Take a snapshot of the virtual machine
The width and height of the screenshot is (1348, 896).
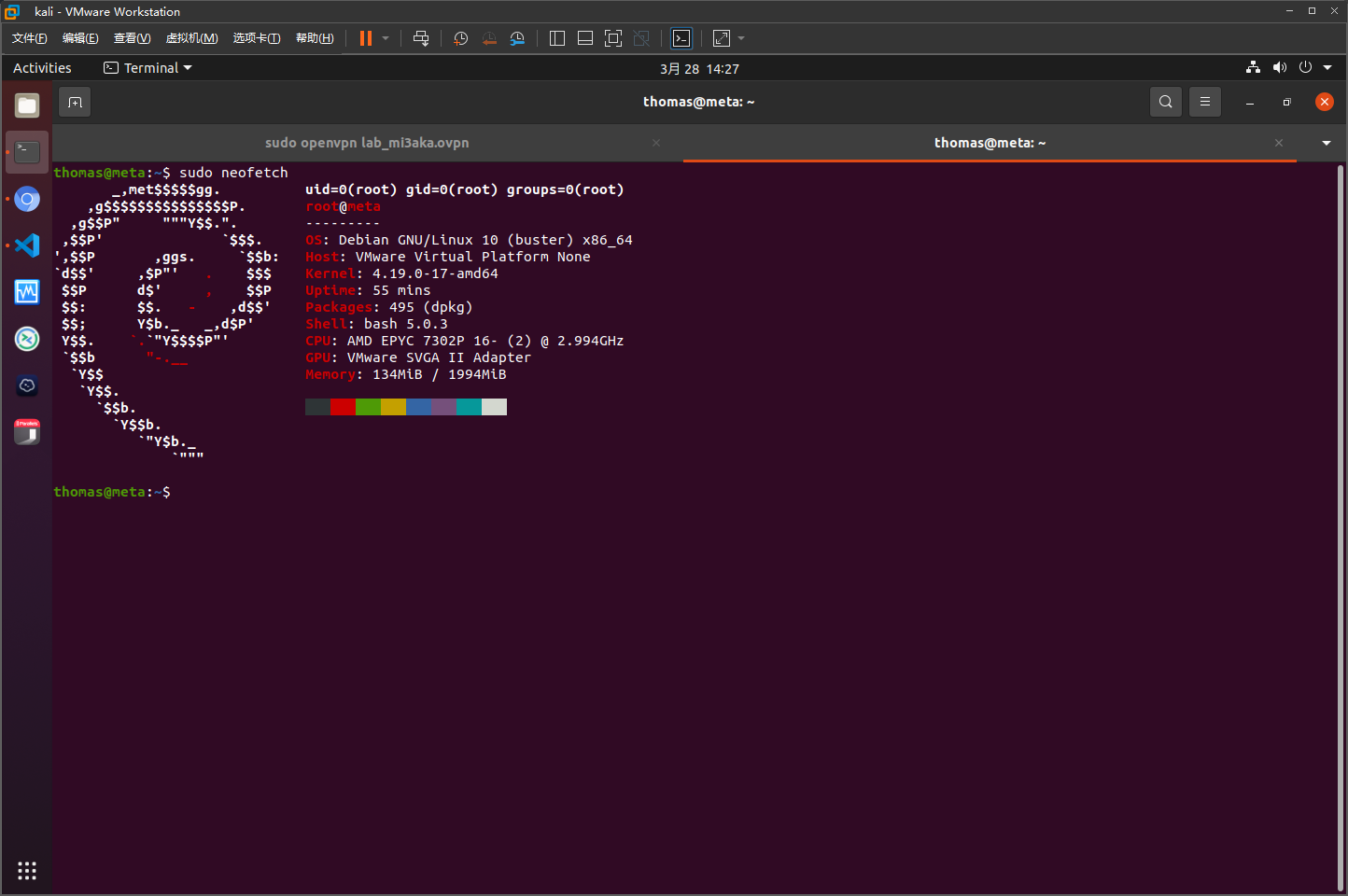coord(461,38)
